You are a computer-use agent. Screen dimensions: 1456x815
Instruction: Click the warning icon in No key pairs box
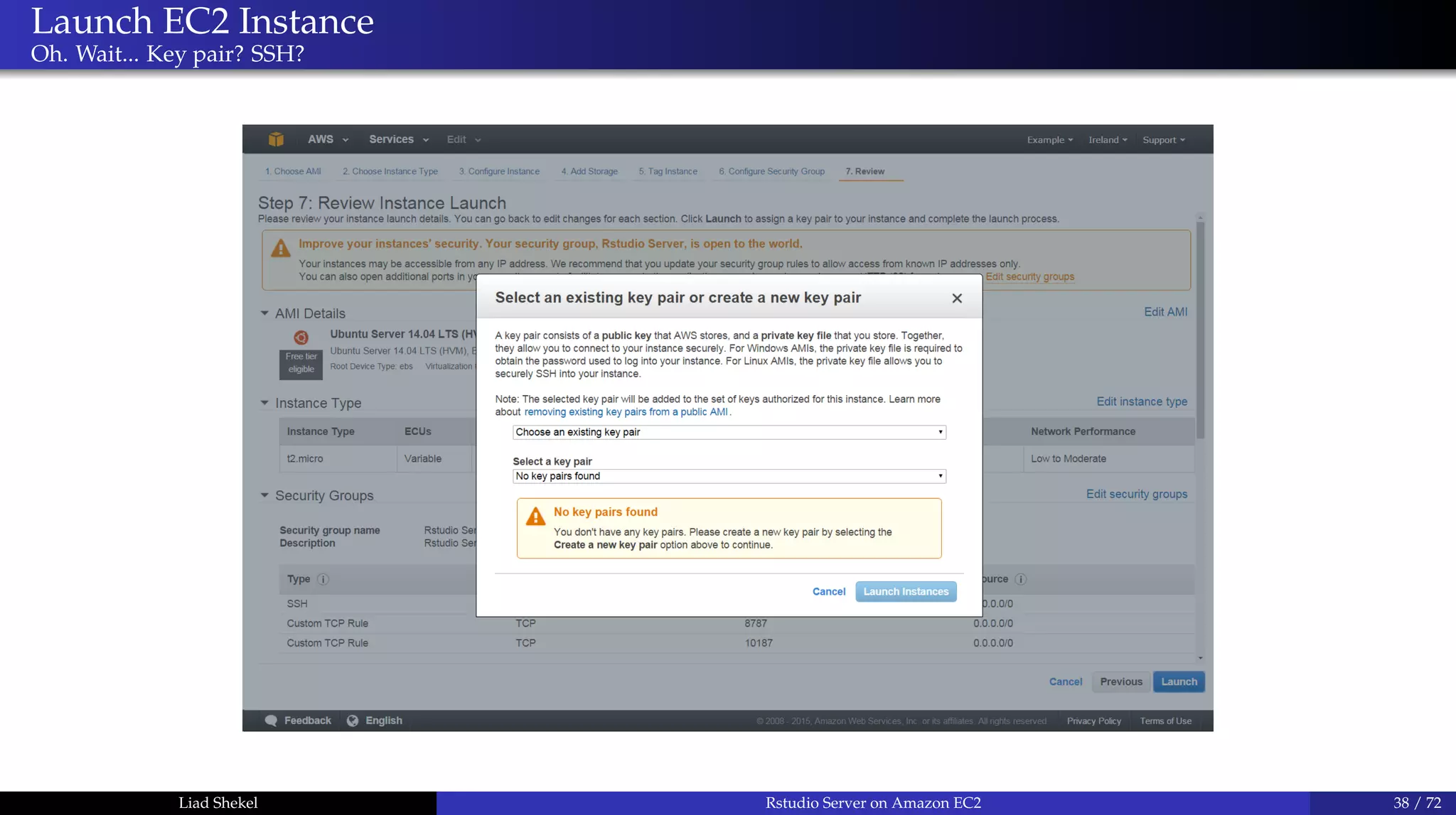(x=535, y=517)
